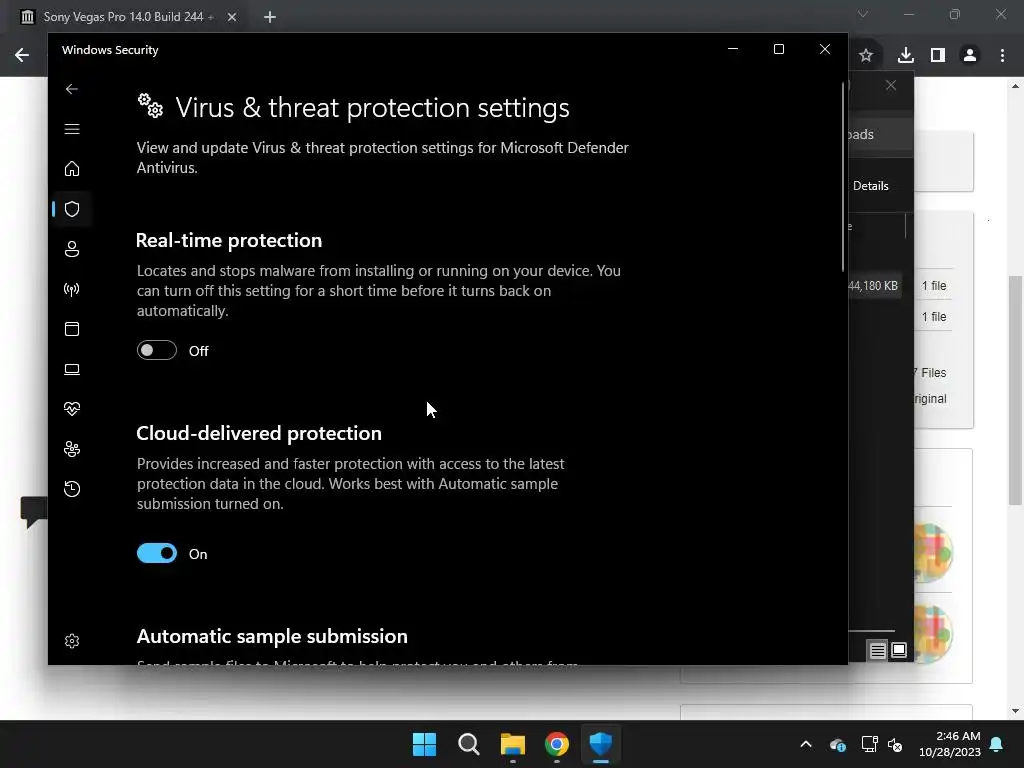Open the Chrome profile icon
Viewport: 1024px width, 768px height.
point(970,55)
